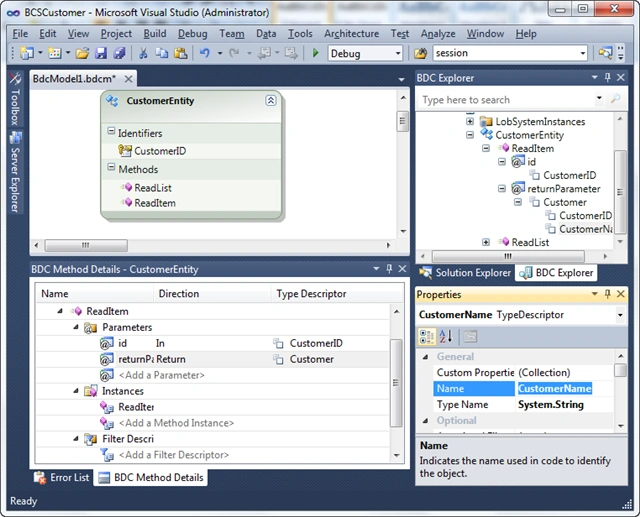640x517 pixels.
Task: Expand the ReadList node in BDC Explorer
Action: coord(486,242)
